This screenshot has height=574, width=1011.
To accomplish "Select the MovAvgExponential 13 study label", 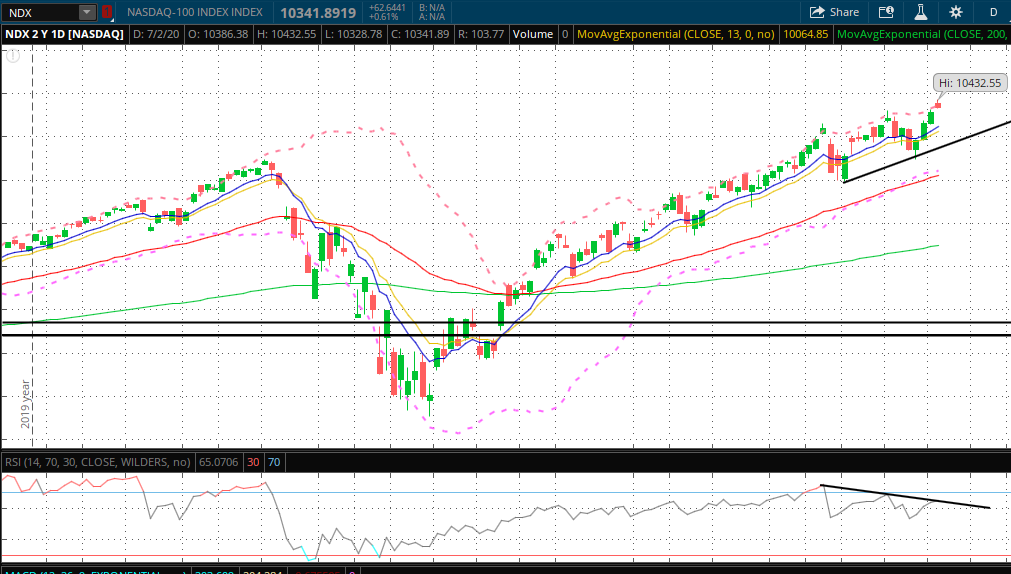I will point(676,34).
